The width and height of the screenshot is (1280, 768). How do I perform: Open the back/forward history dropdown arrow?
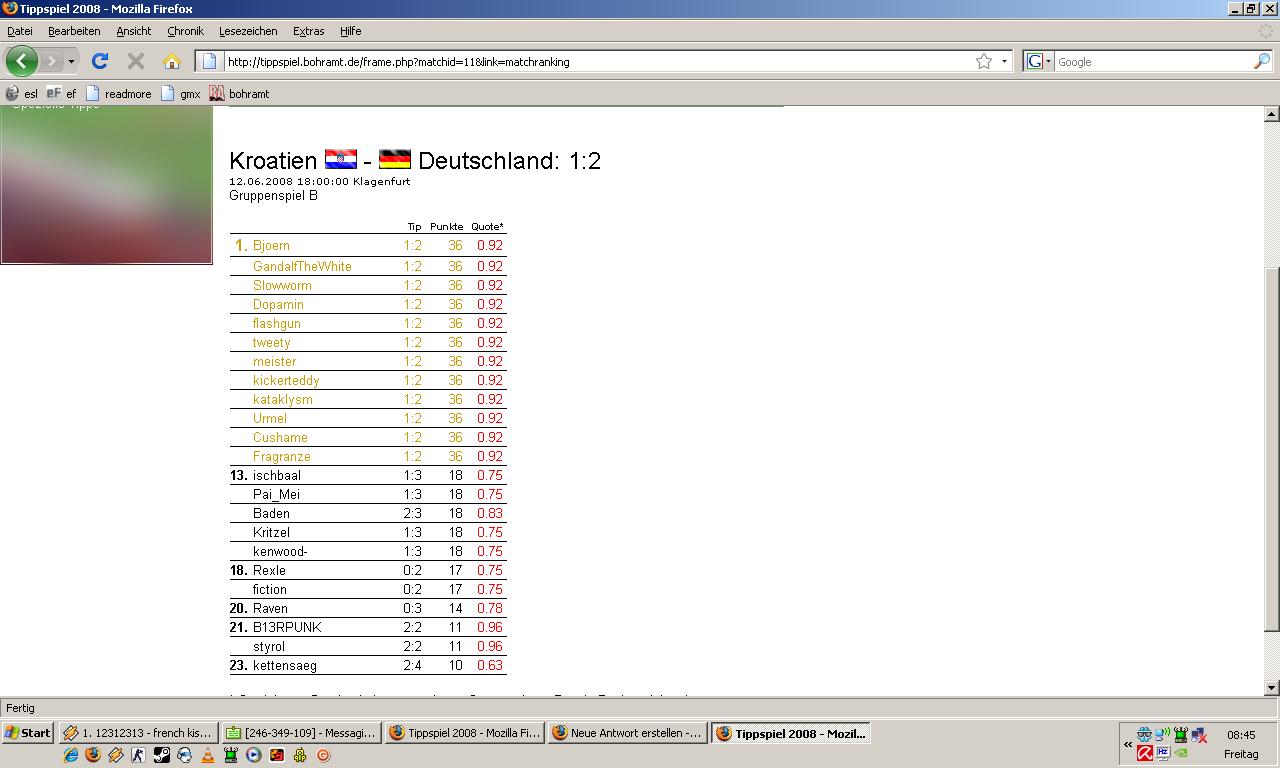click(x=71, y=61)
